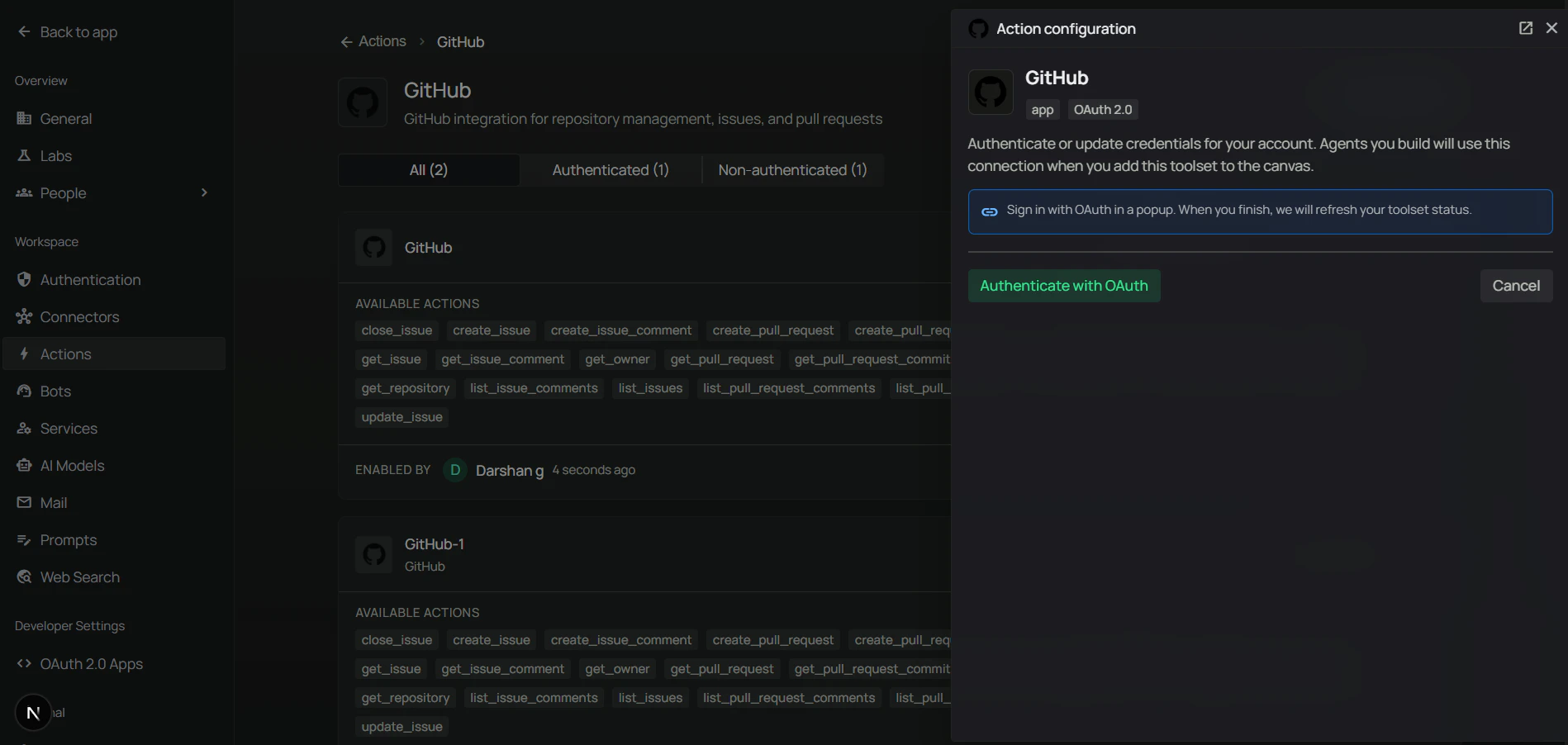Click the app badge in panel
Image resolution: width=1568 pixels, height=745 pixels.
1043,110
